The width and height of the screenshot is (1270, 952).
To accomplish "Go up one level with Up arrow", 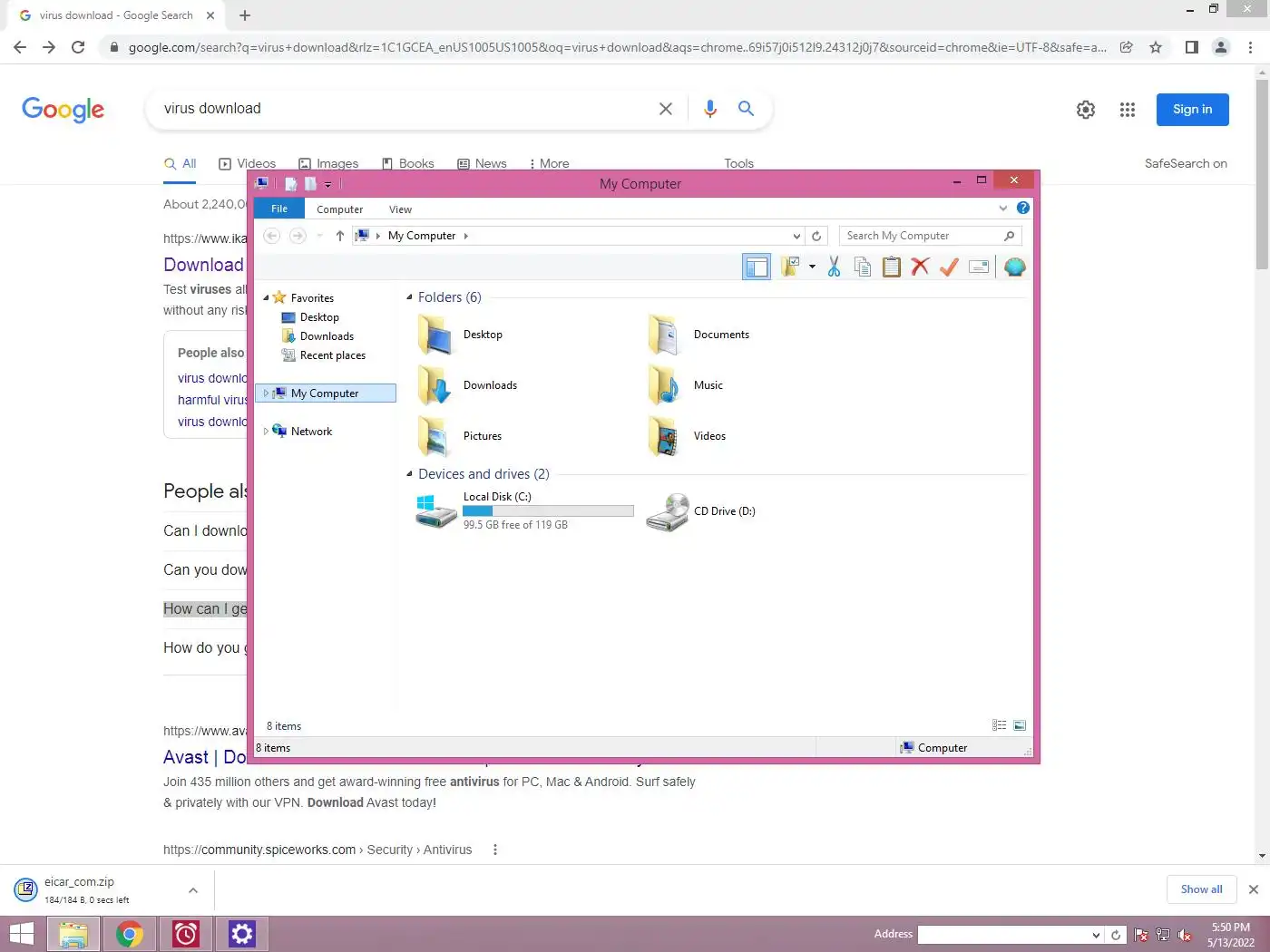I will coord(339,236).
